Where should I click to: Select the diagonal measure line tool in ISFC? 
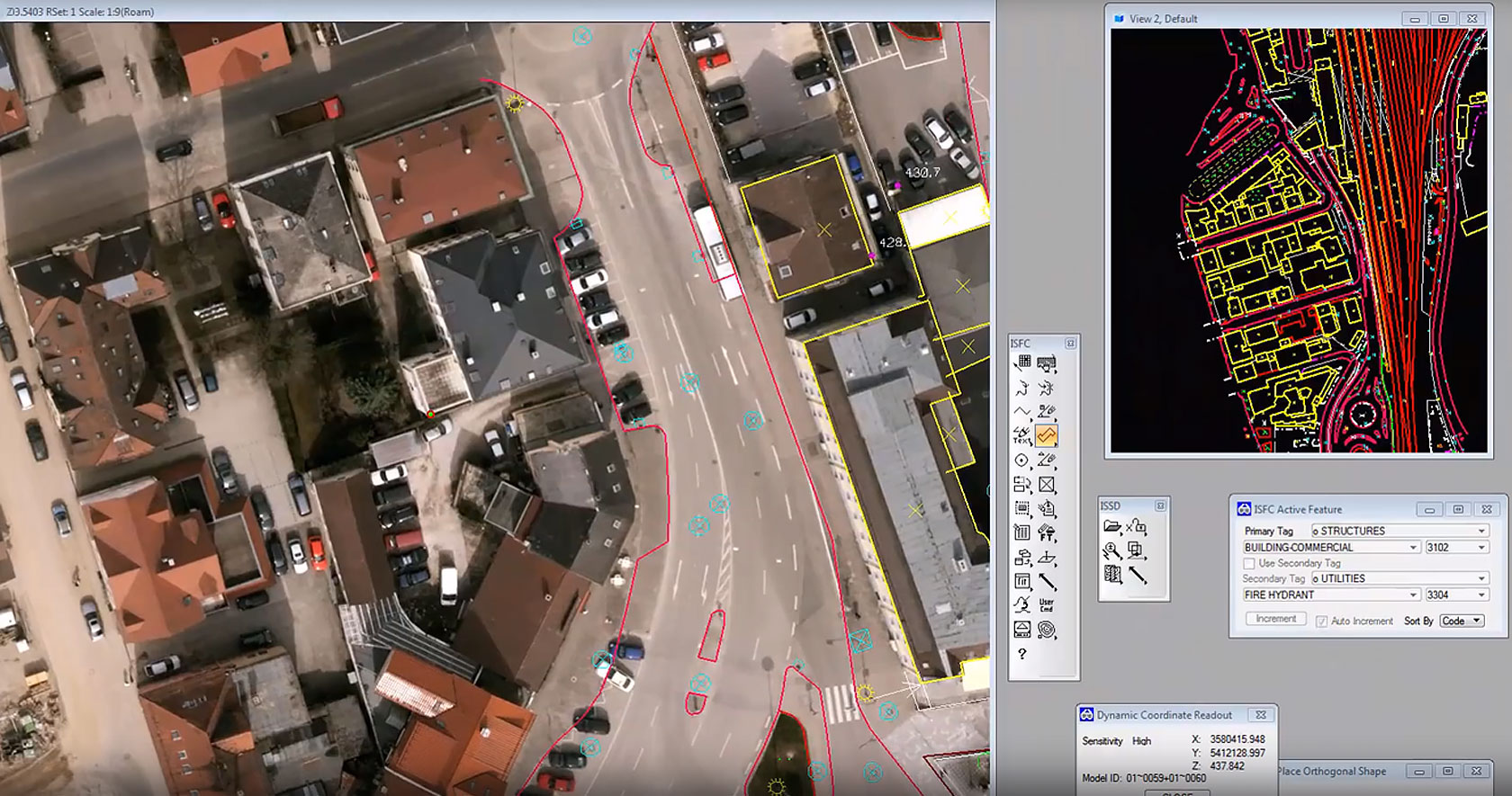tap(1046, 581)
